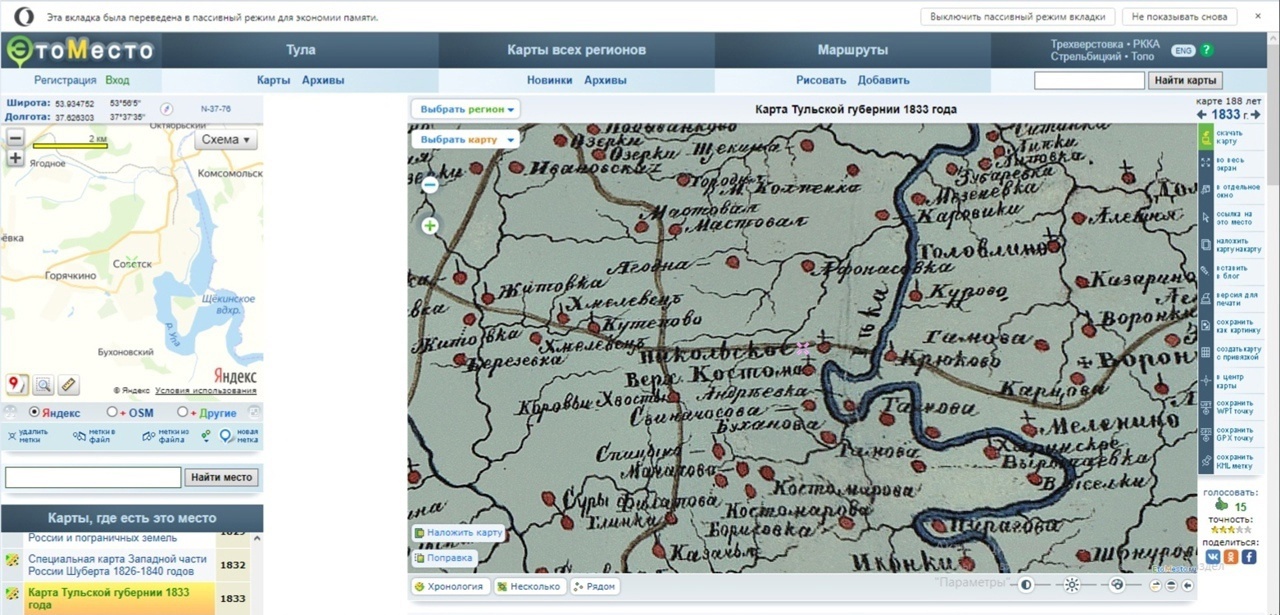Viewport: 1280px width, 615px height.
Task: Select the Другие radio button
Action: click(x=182, y=412)
